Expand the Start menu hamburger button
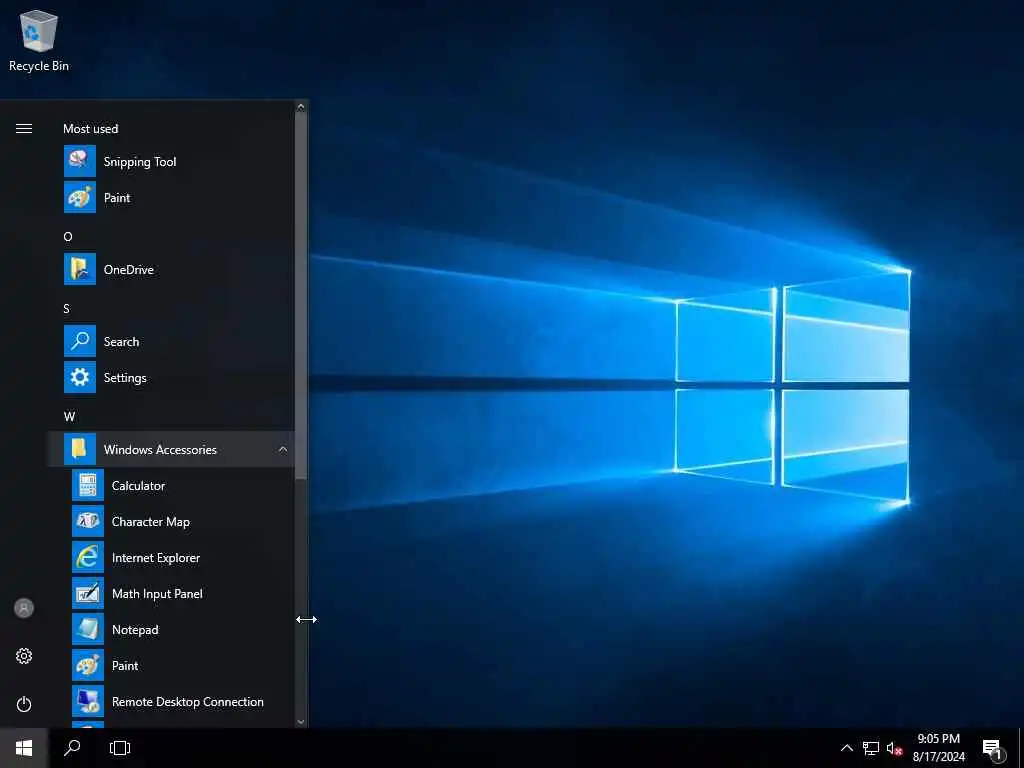This screenshot has width=1024, height=768. point(24,129)
